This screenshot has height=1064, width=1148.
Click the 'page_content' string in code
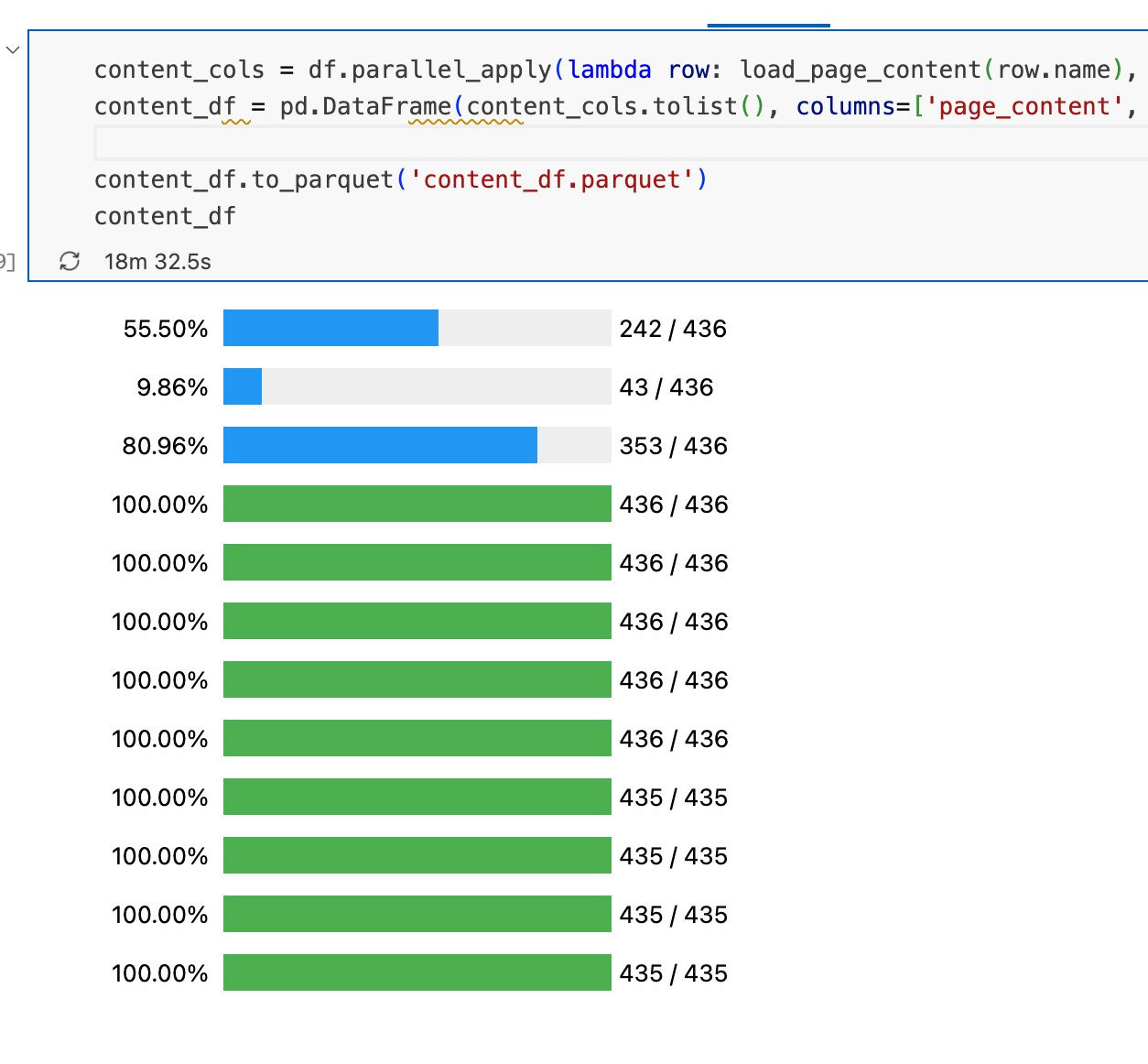pos(1024,106)
